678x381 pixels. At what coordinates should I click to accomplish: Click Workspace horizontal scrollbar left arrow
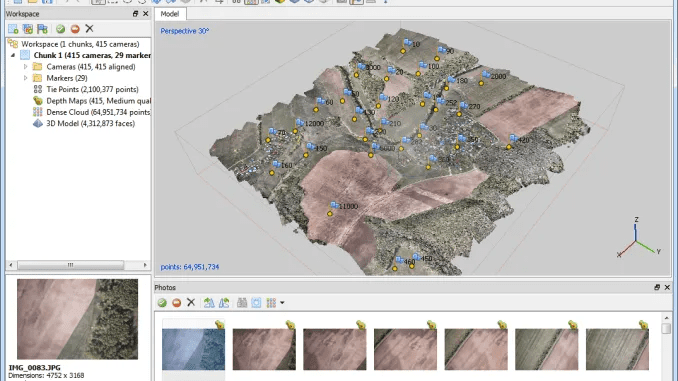[x=11, y=265]
